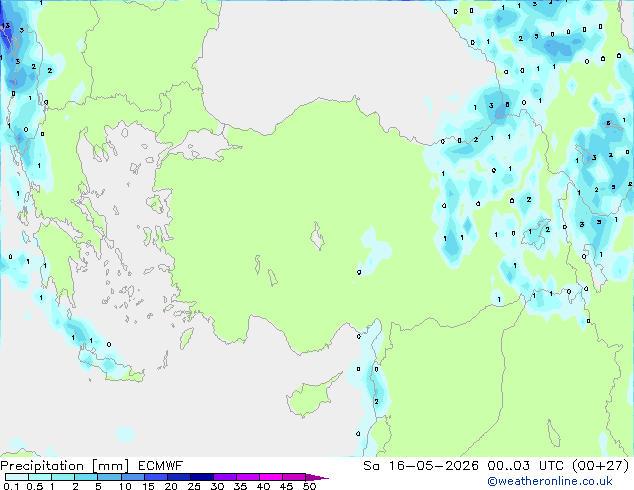Click the "Sa 16-05-2026" date text
This screenshot has height=490, width=634.
point(421,466)
